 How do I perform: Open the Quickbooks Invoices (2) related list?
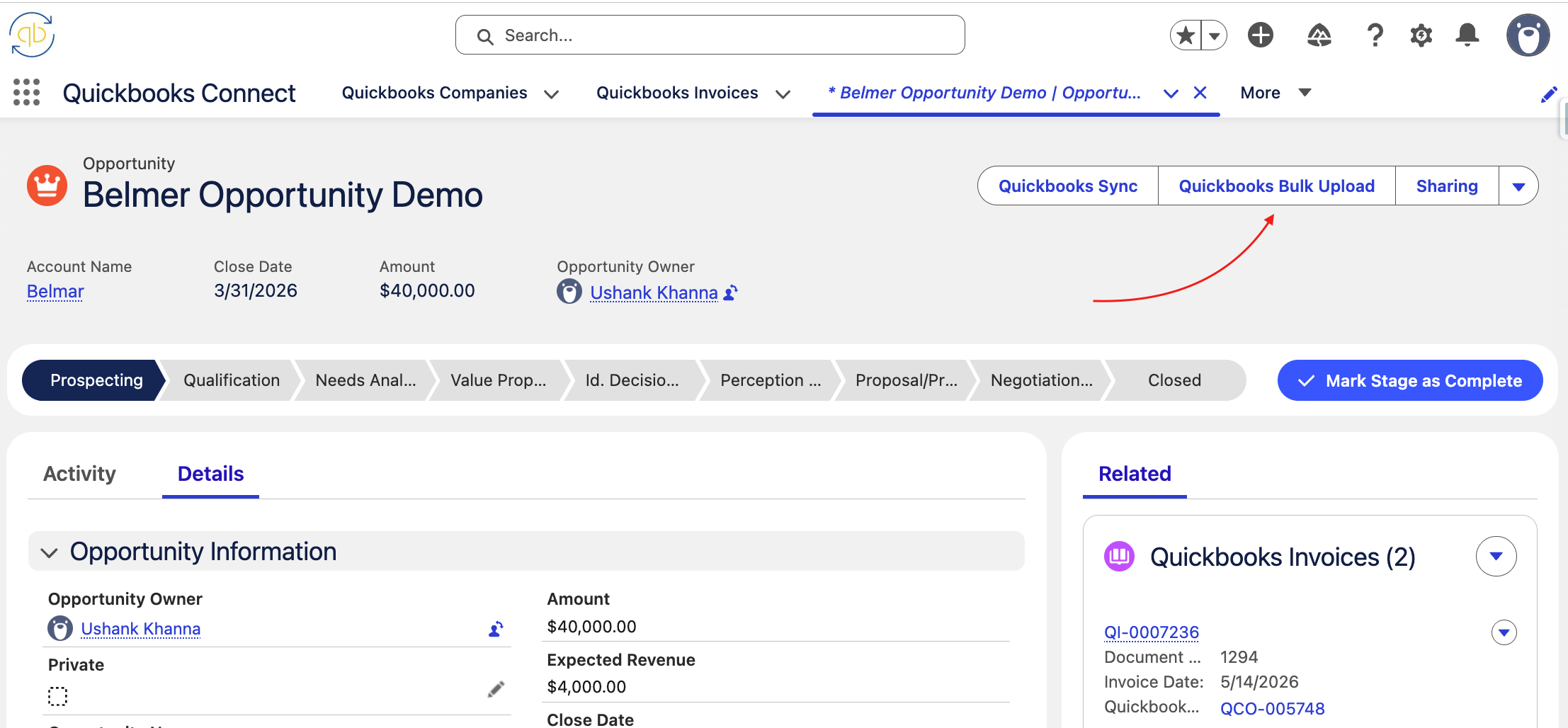[x=1283, y=557]
